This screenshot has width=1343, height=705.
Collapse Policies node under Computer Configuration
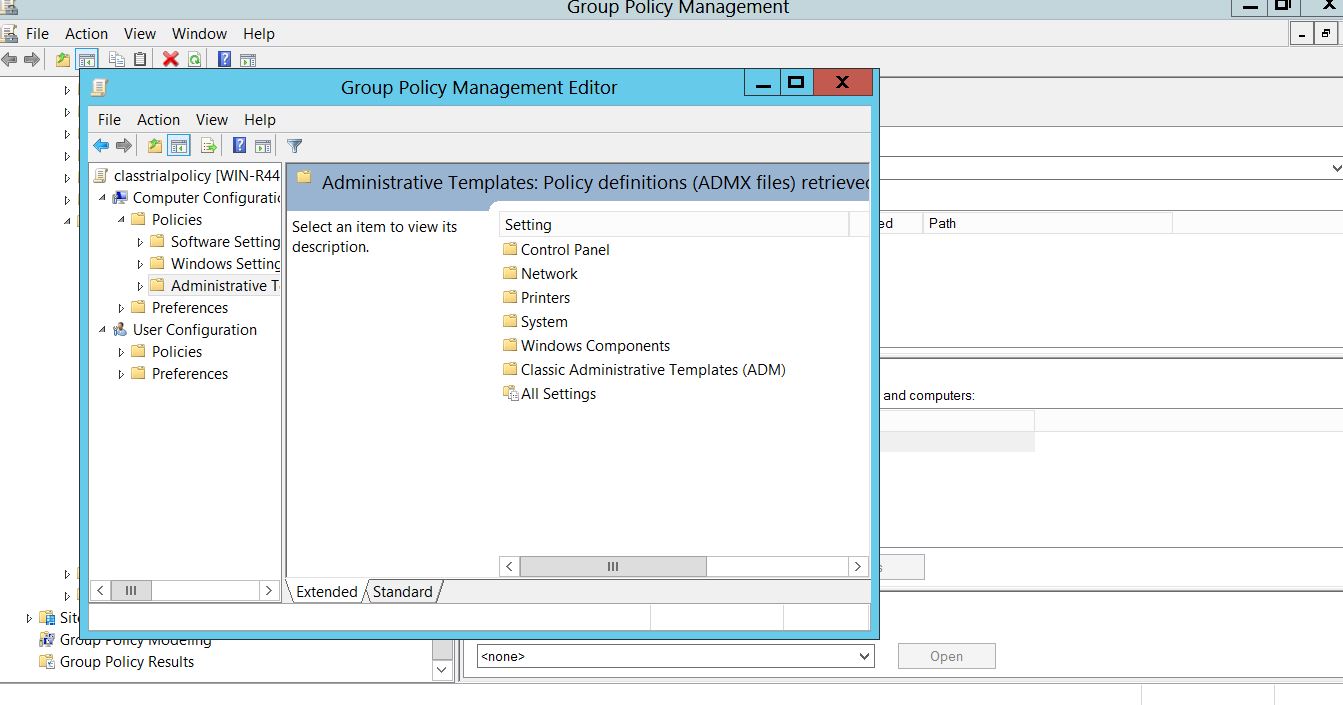(122, 220)
